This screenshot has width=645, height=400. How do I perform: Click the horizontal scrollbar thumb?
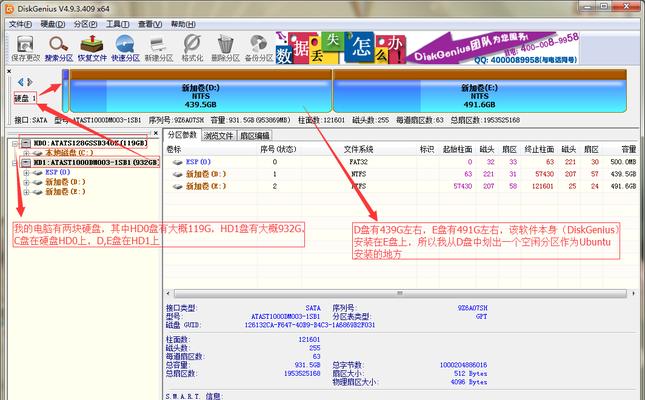click(400, 293)
